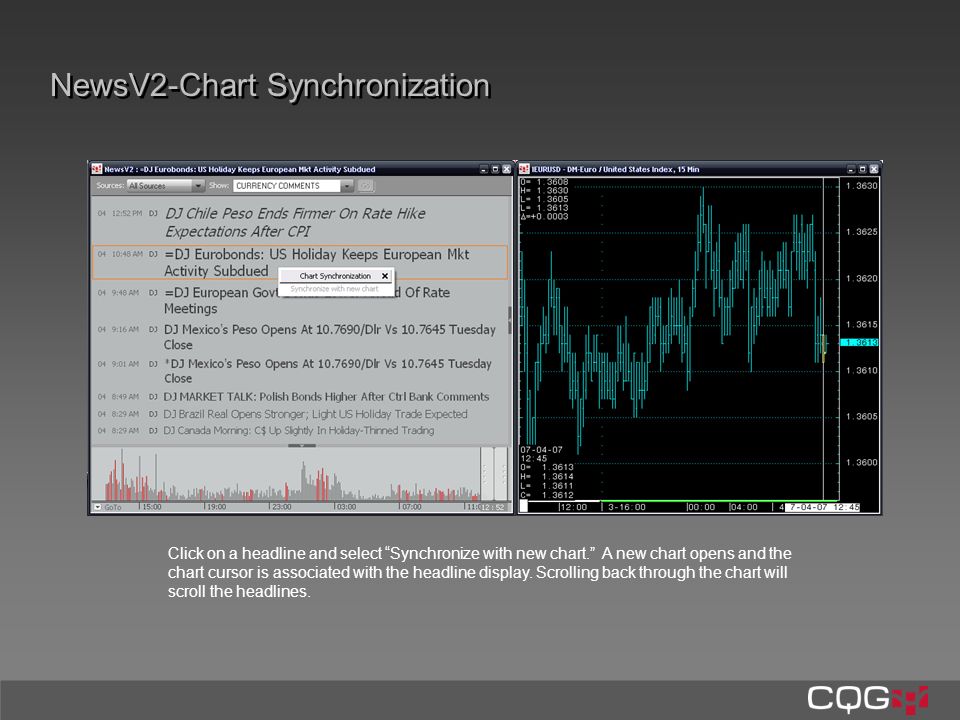Maximize the NewsV2 window
960x720 pixels.
point(495,169)
